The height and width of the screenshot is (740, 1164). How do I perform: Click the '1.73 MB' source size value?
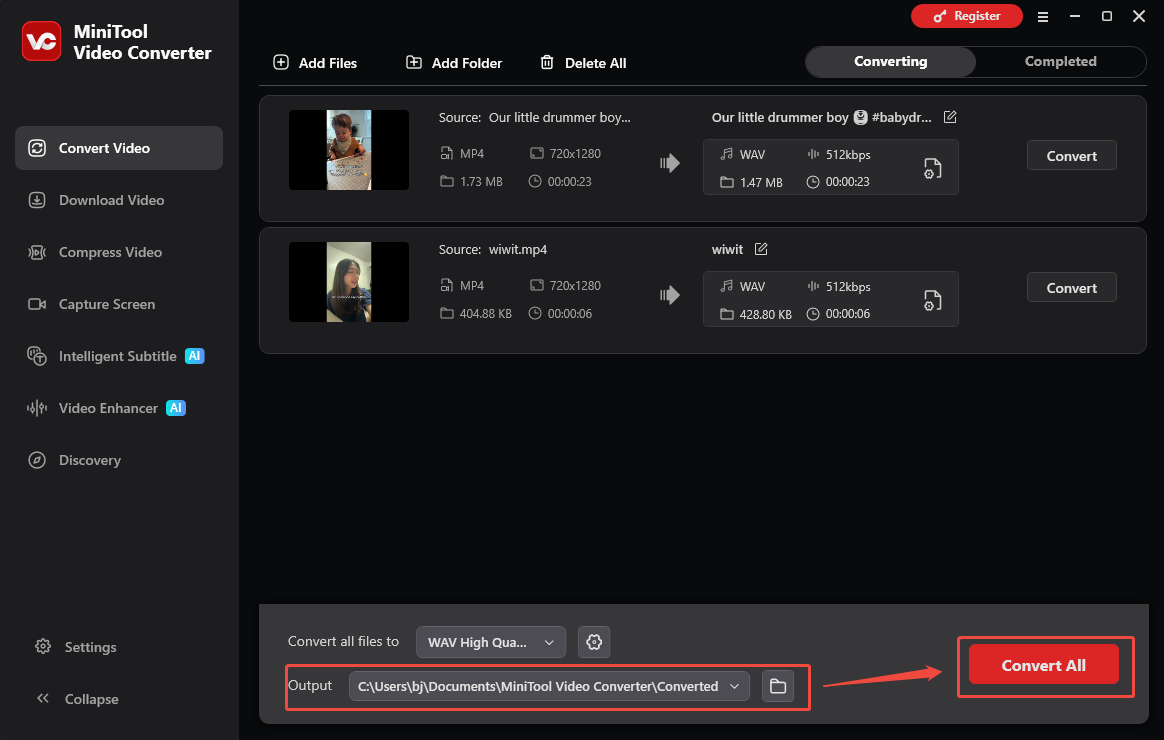(481, 182)
